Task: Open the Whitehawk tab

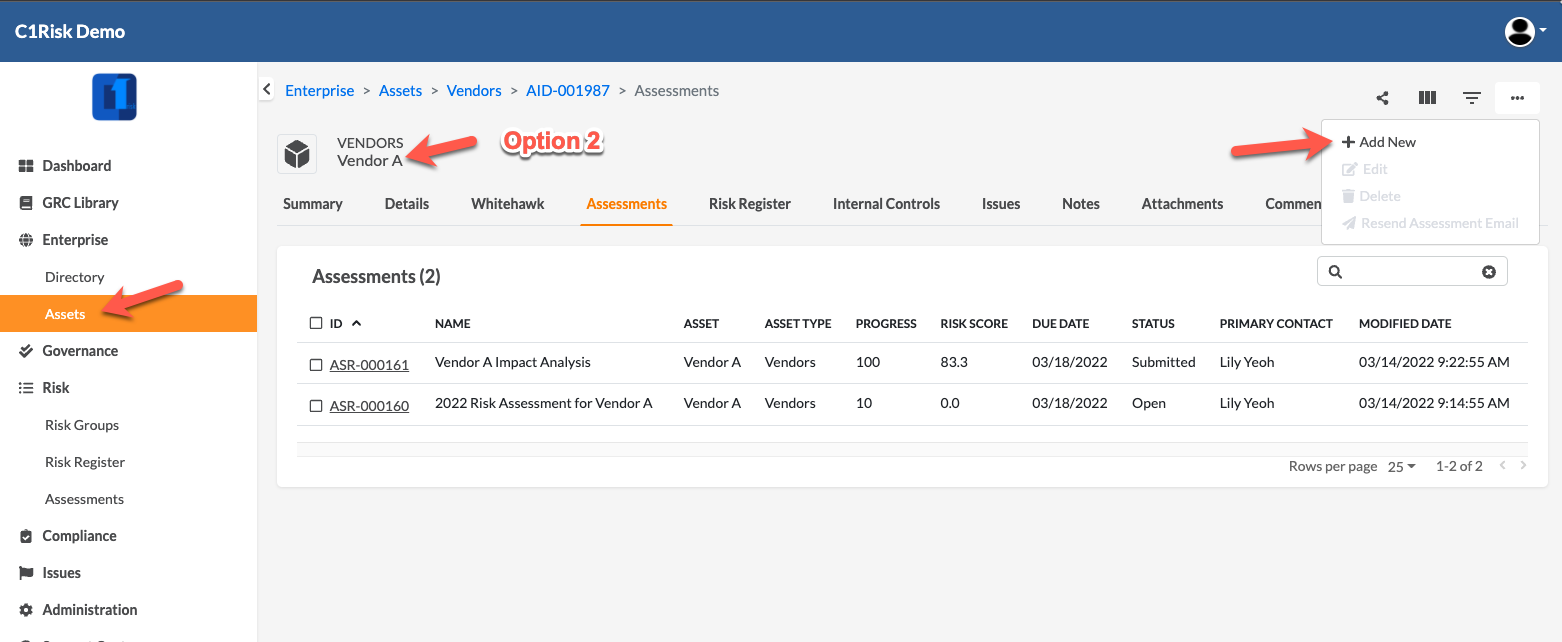Action: tap(508, 204)
